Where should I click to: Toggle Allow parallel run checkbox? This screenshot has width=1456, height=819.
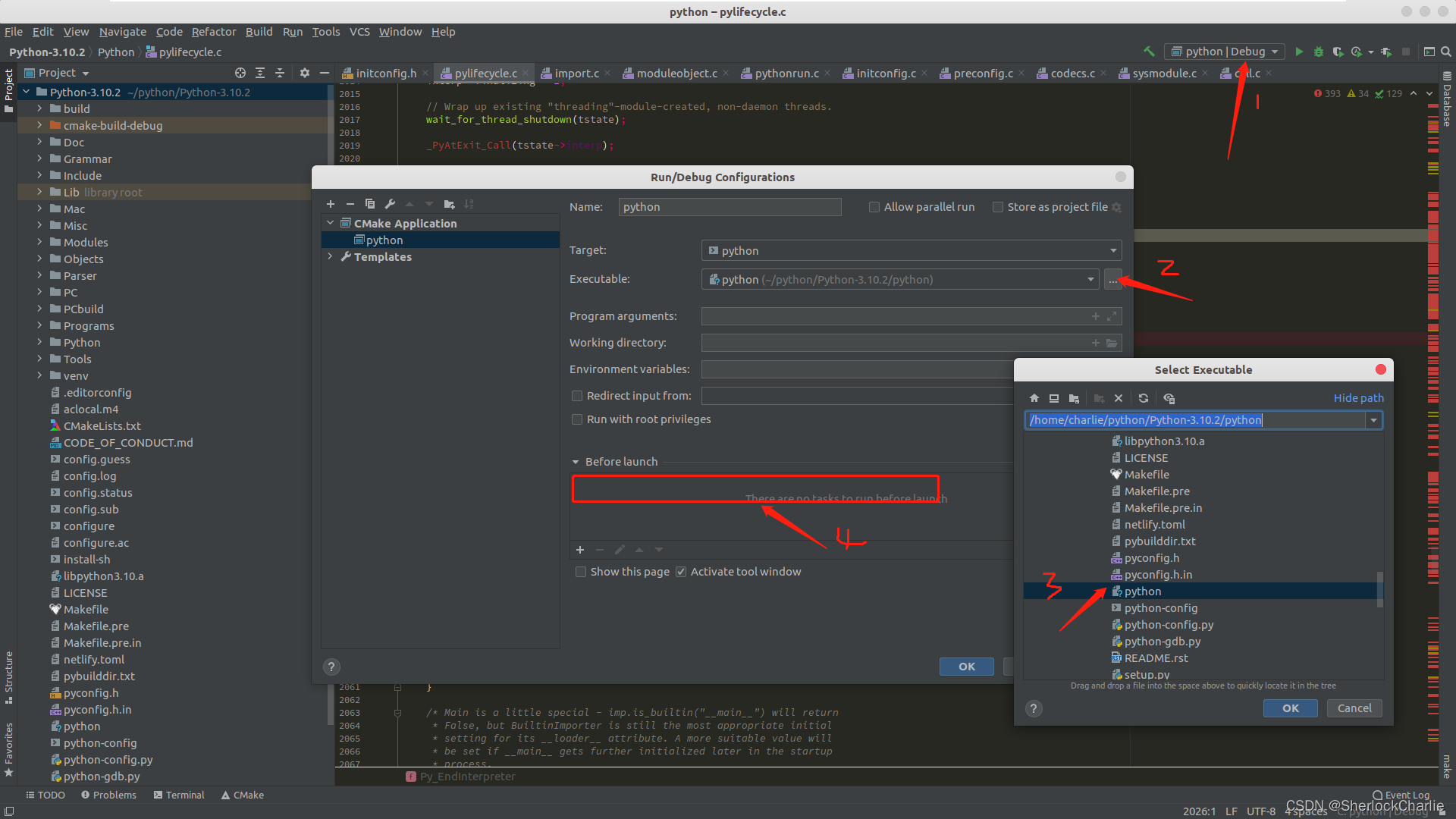[873, 207]
